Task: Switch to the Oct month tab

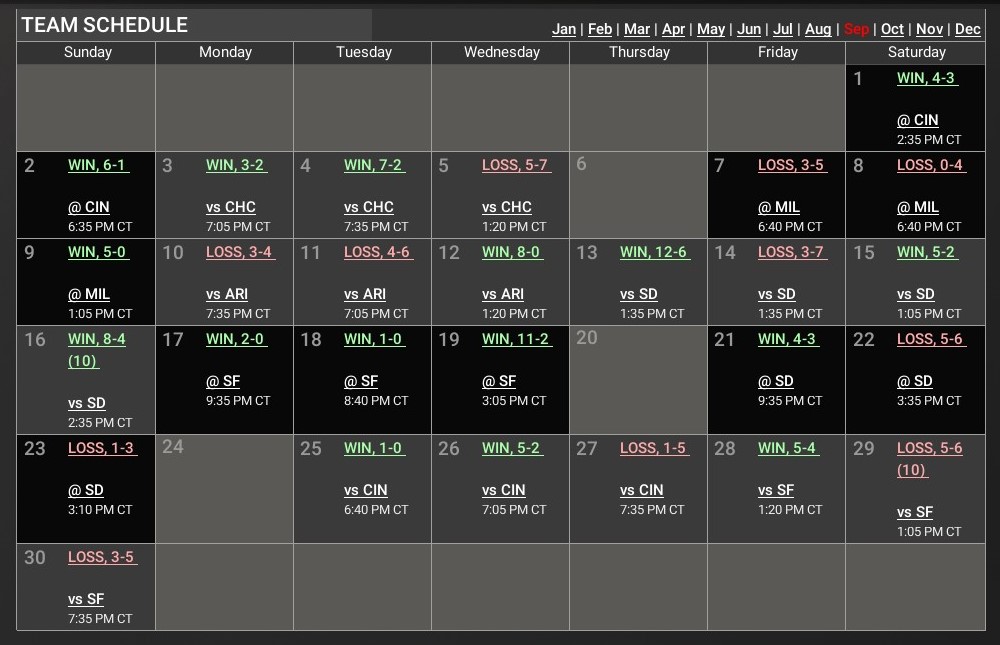Action: coord(892,29)
